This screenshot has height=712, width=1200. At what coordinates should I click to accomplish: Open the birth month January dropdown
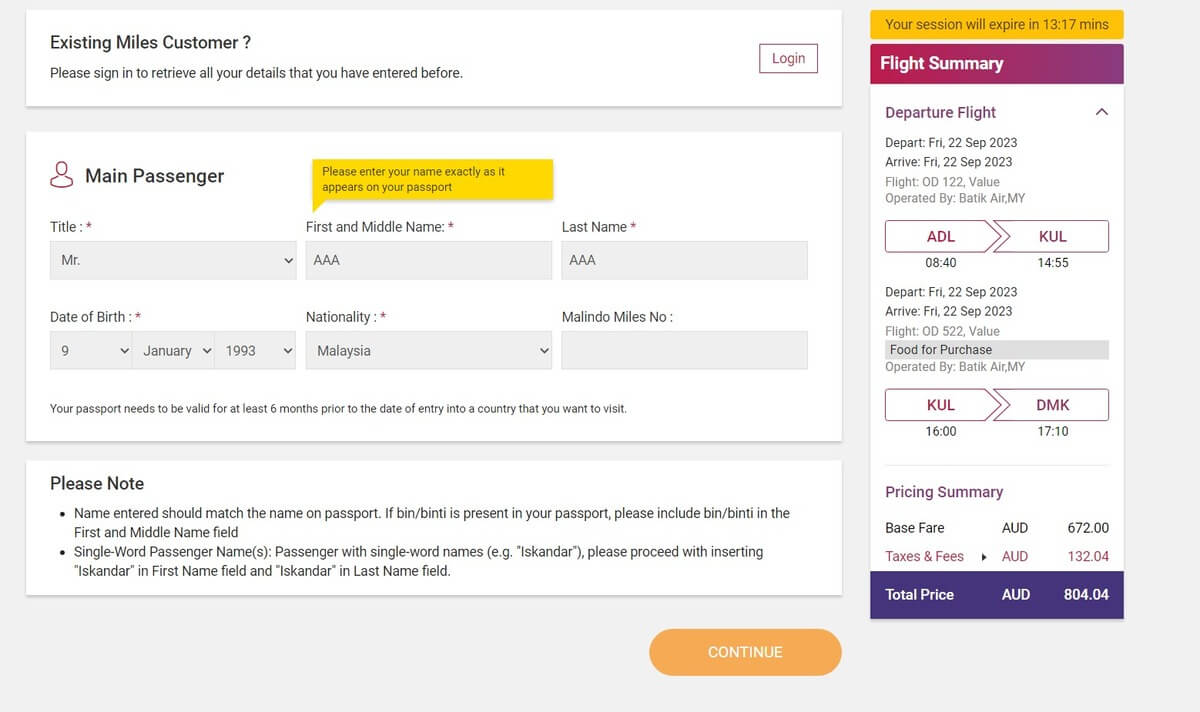175,351
